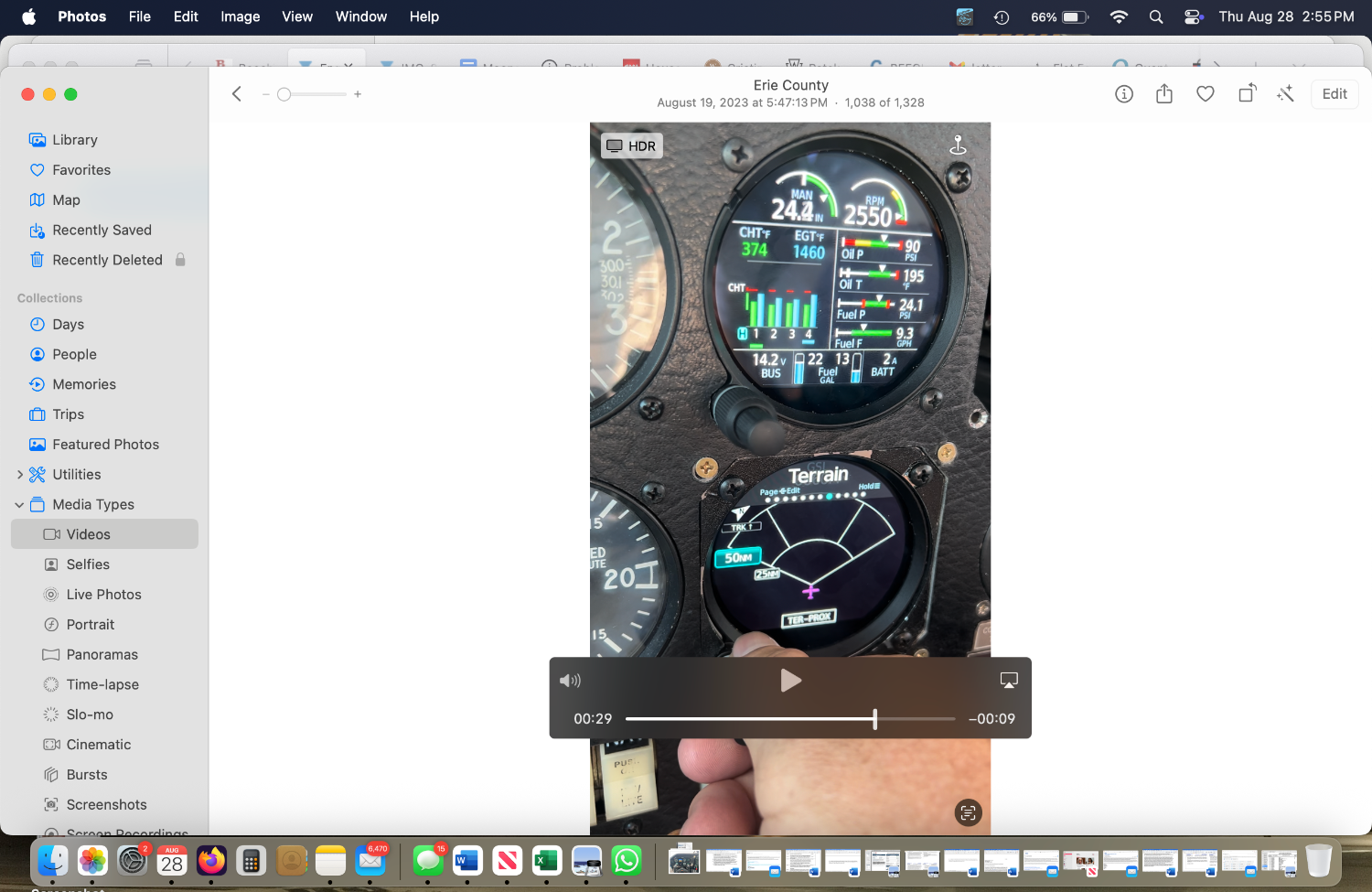Open Calculator from the Dock
The width and height of the screenshot is (1372, 892).
(x=251, y=861)
